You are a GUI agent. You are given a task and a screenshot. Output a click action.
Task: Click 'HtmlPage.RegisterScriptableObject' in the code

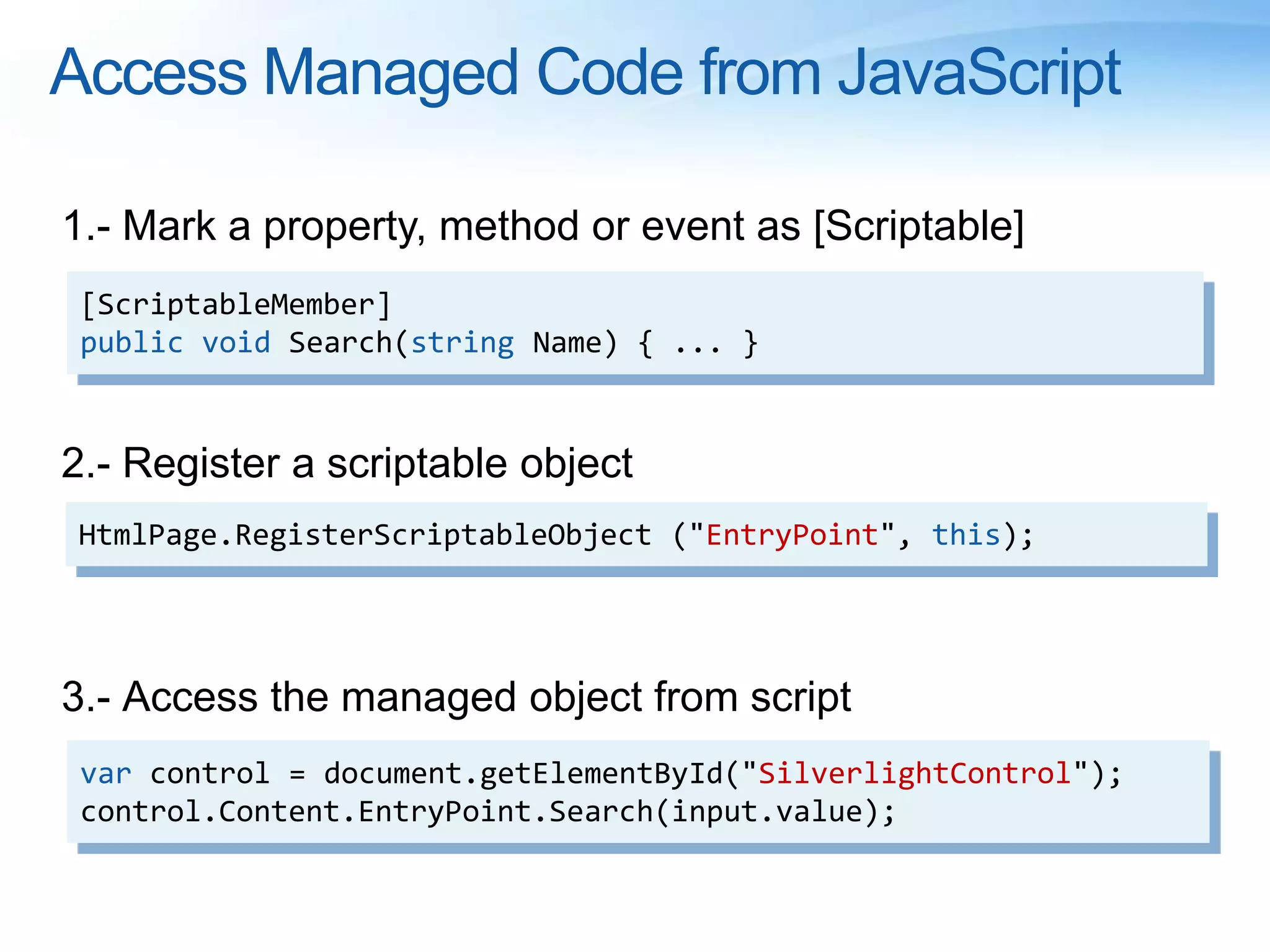[x=365, y=535]
